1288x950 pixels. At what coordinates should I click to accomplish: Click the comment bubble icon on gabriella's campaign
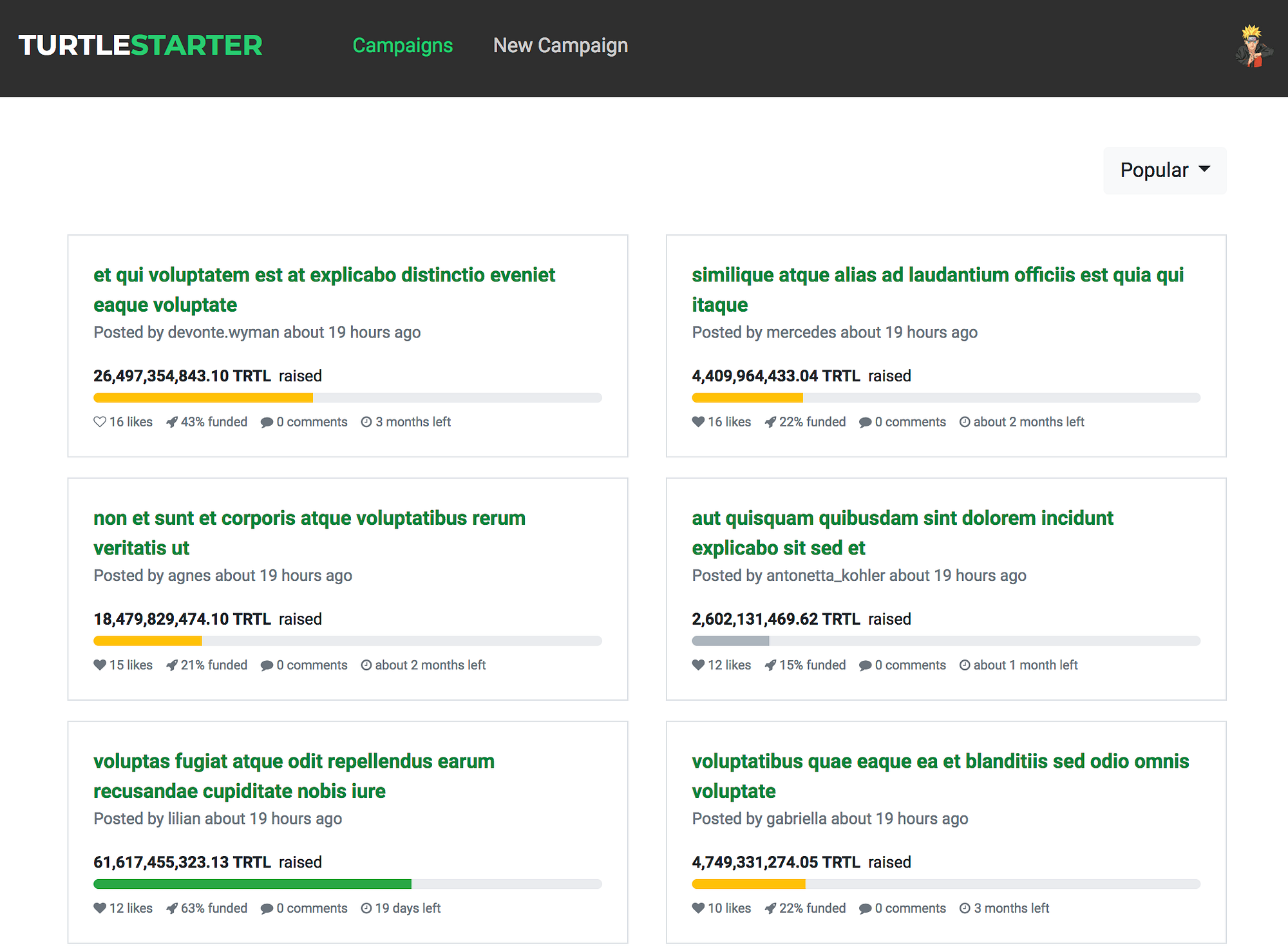pos(866,909)
